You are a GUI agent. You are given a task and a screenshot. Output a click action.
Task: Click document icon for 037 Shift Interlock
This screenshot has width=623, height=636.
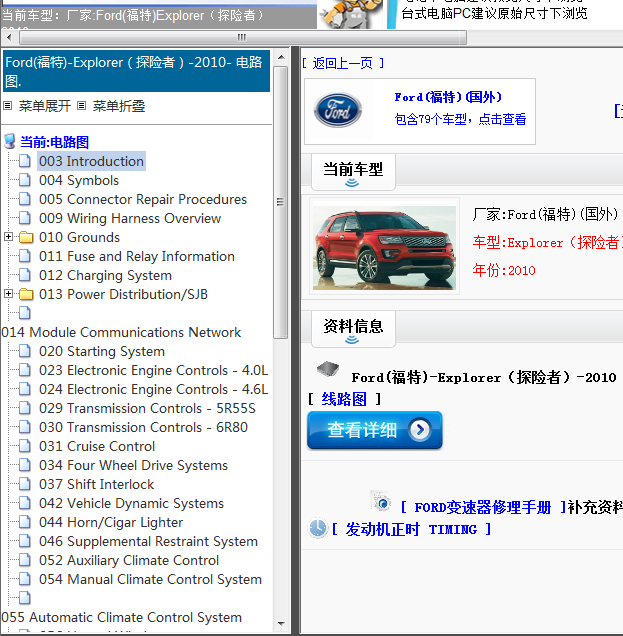pos(25,484)
